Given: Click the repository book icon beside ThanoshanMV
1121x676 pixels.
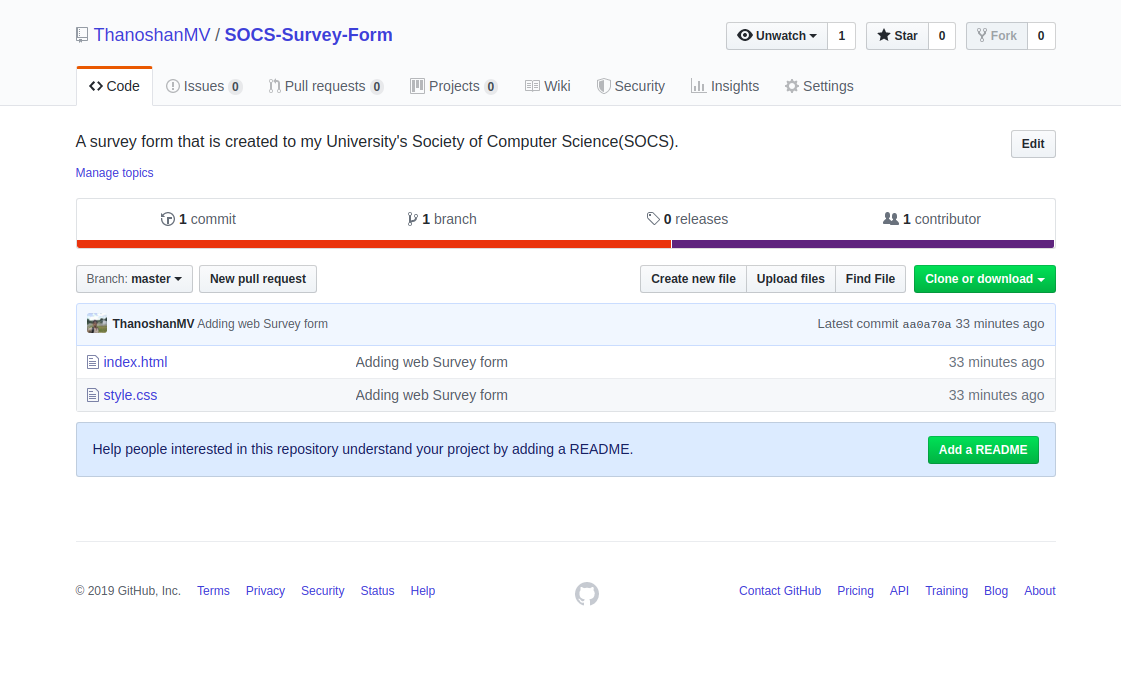Looking at the screenshot, I should (82, 35).
